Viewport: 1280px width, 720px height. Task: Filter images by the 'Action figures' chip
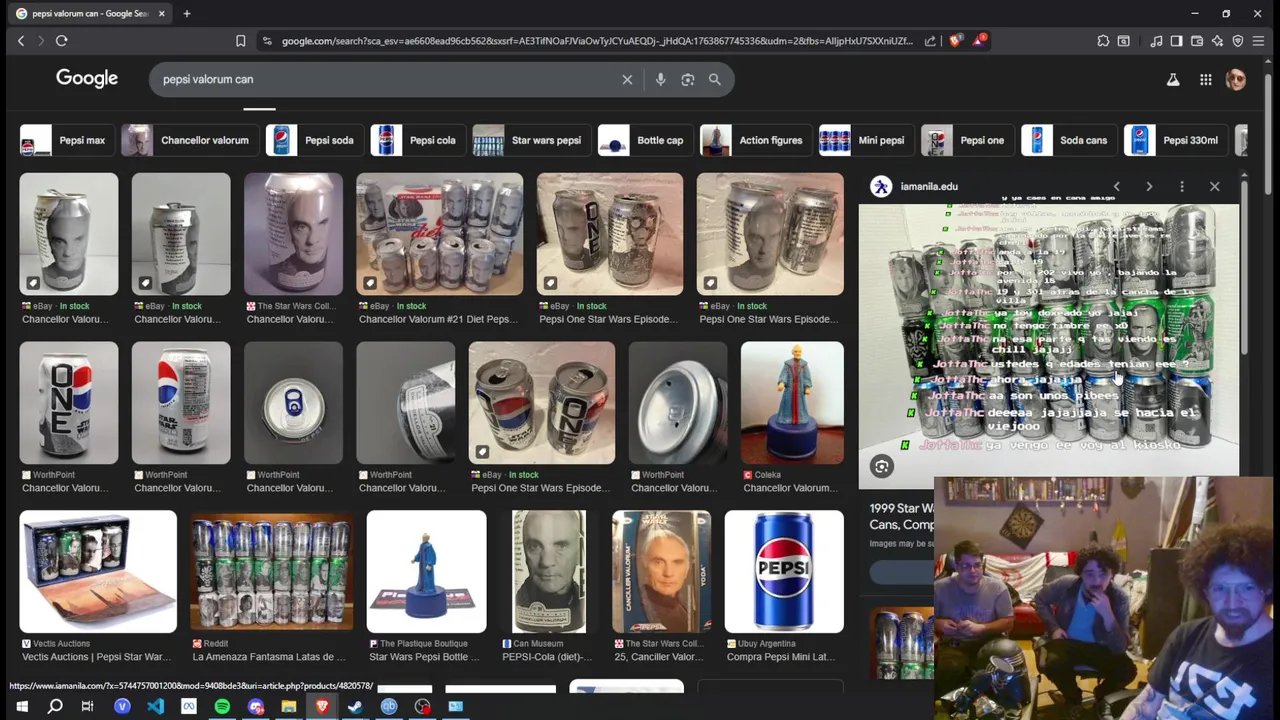[x=755, y=140]
